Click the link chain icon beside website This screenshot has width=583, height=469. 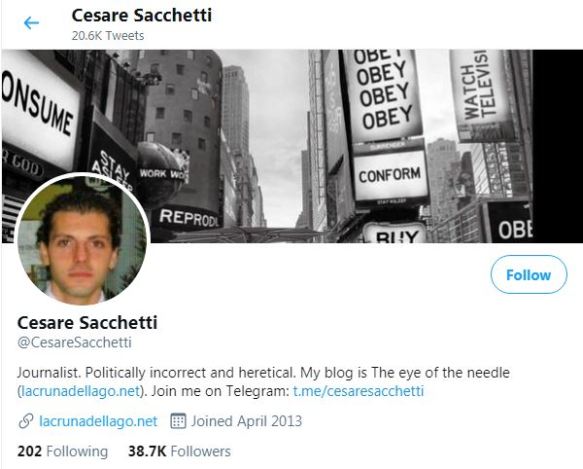pyautogui.click(x=26, y=421)
